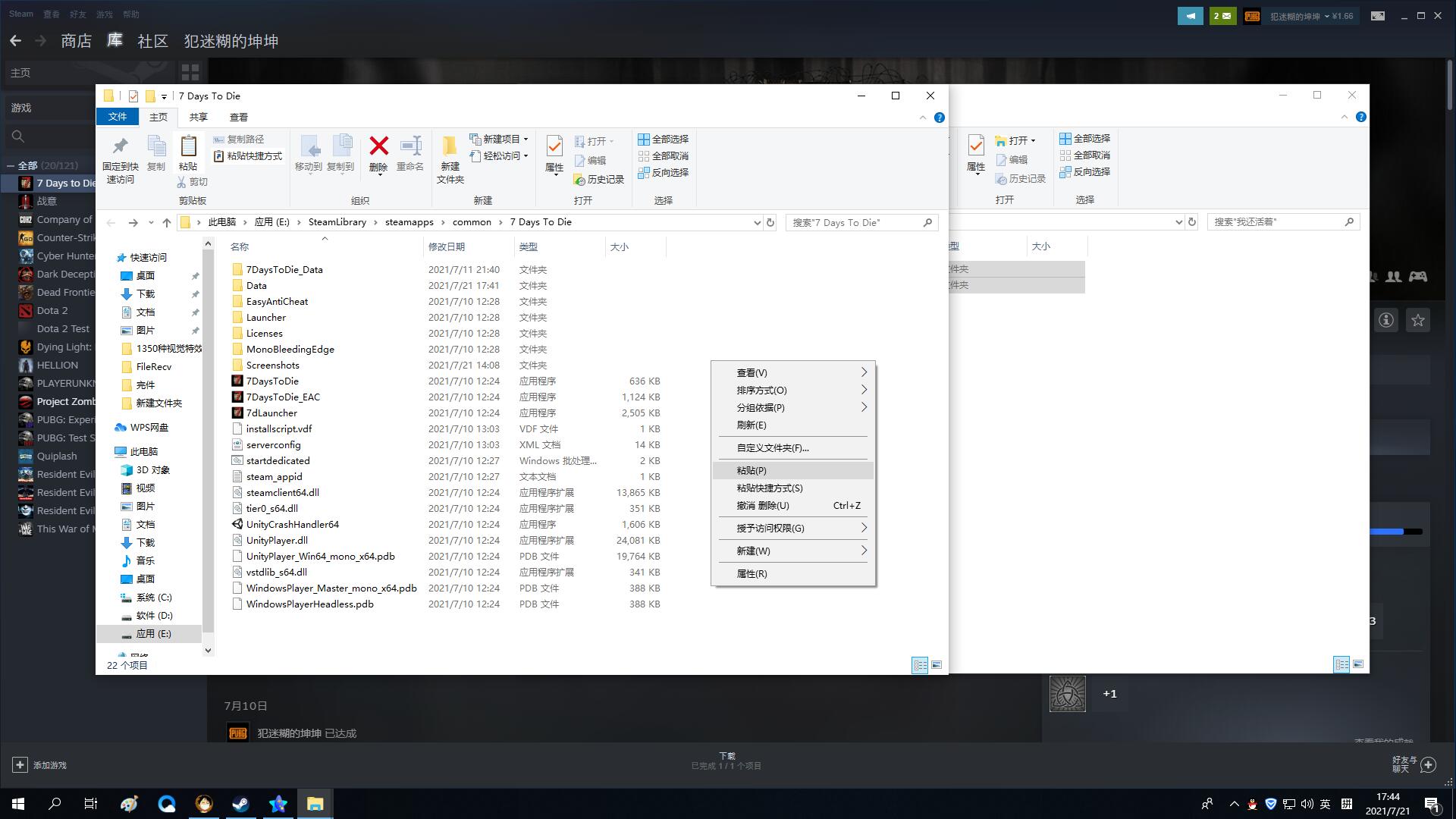Select the UnityCrashHandler64 file

point(292,525)
